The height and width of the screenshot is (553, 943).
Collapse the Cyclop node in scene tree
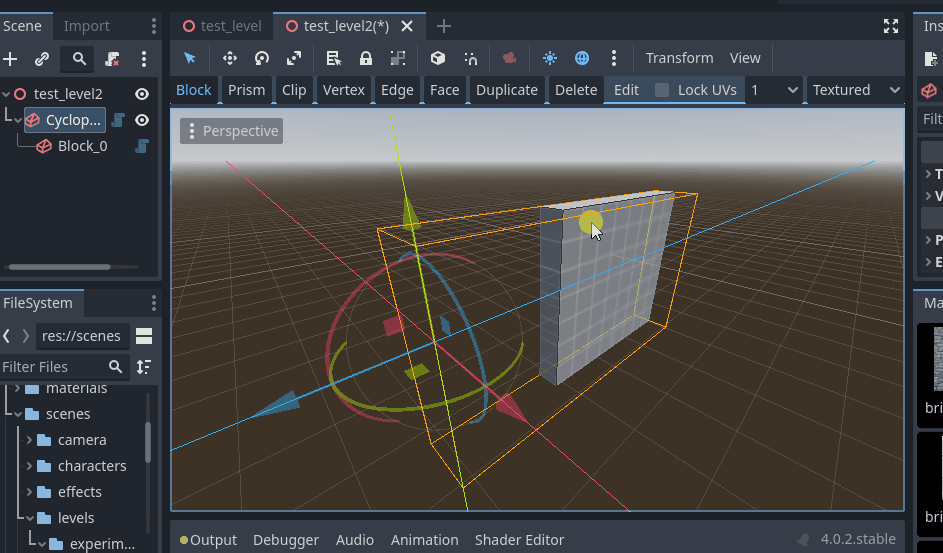point(18,120)
